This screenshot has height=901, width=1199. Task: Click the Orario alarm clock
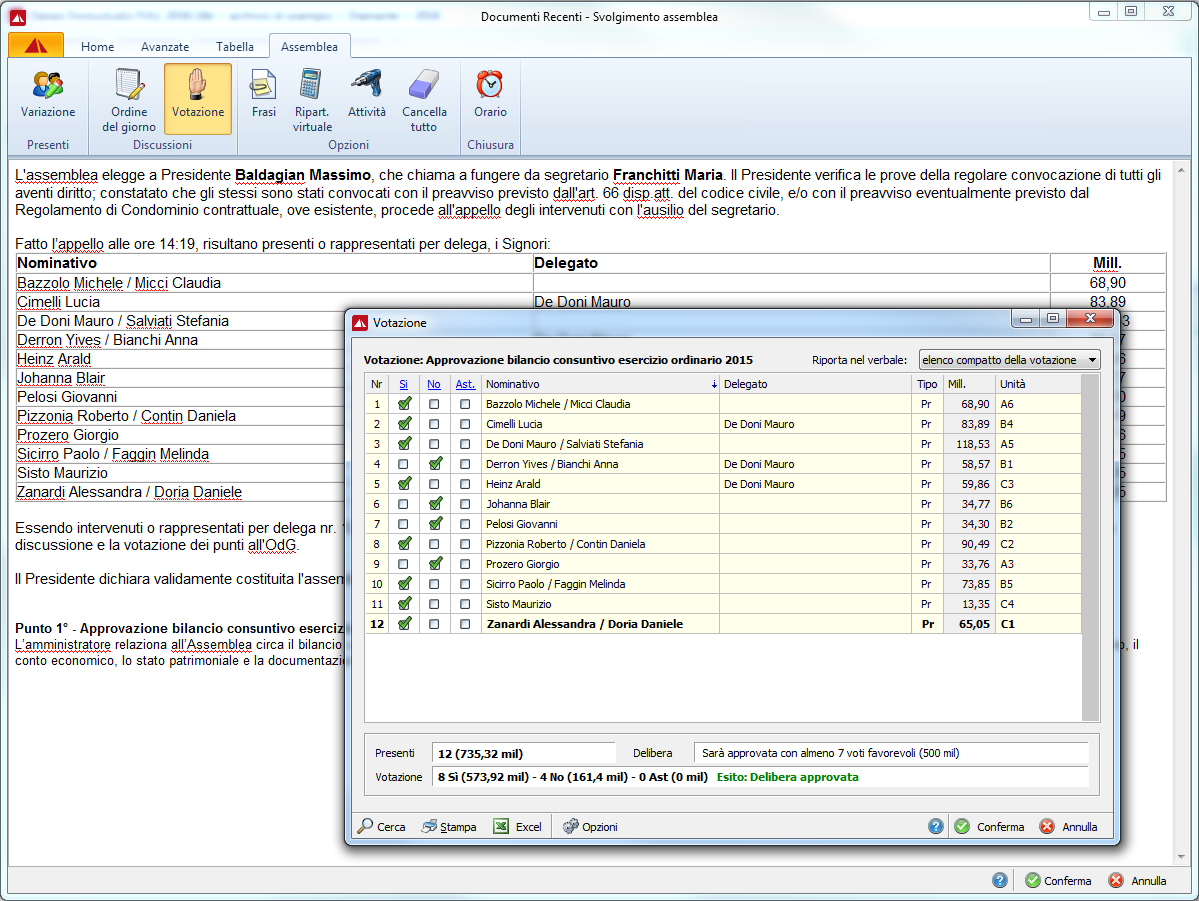pos(489,96)
